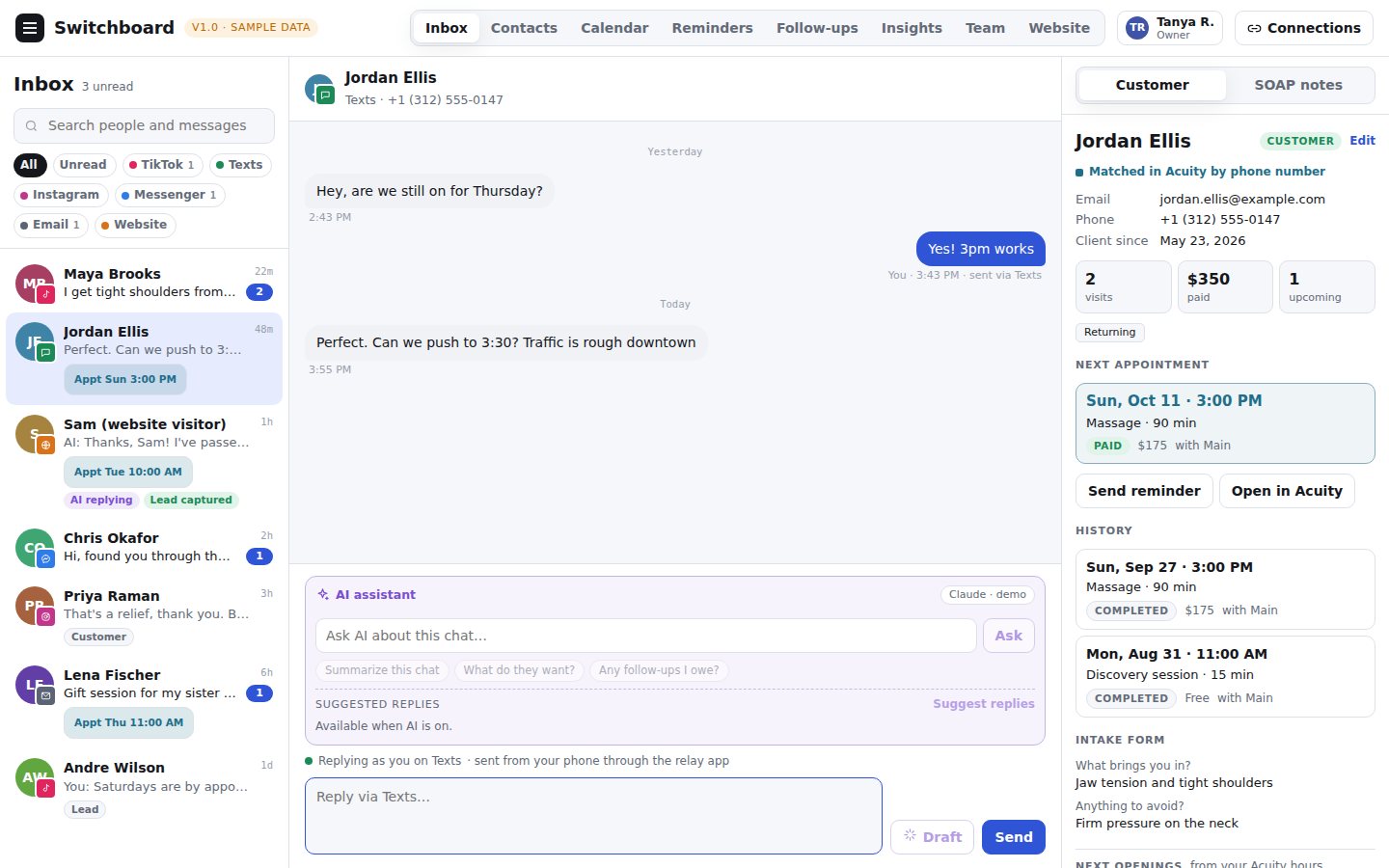This screenshot has width=1389, height=868.
Task: Click the link icon in Connections button
Action: 1254,28
